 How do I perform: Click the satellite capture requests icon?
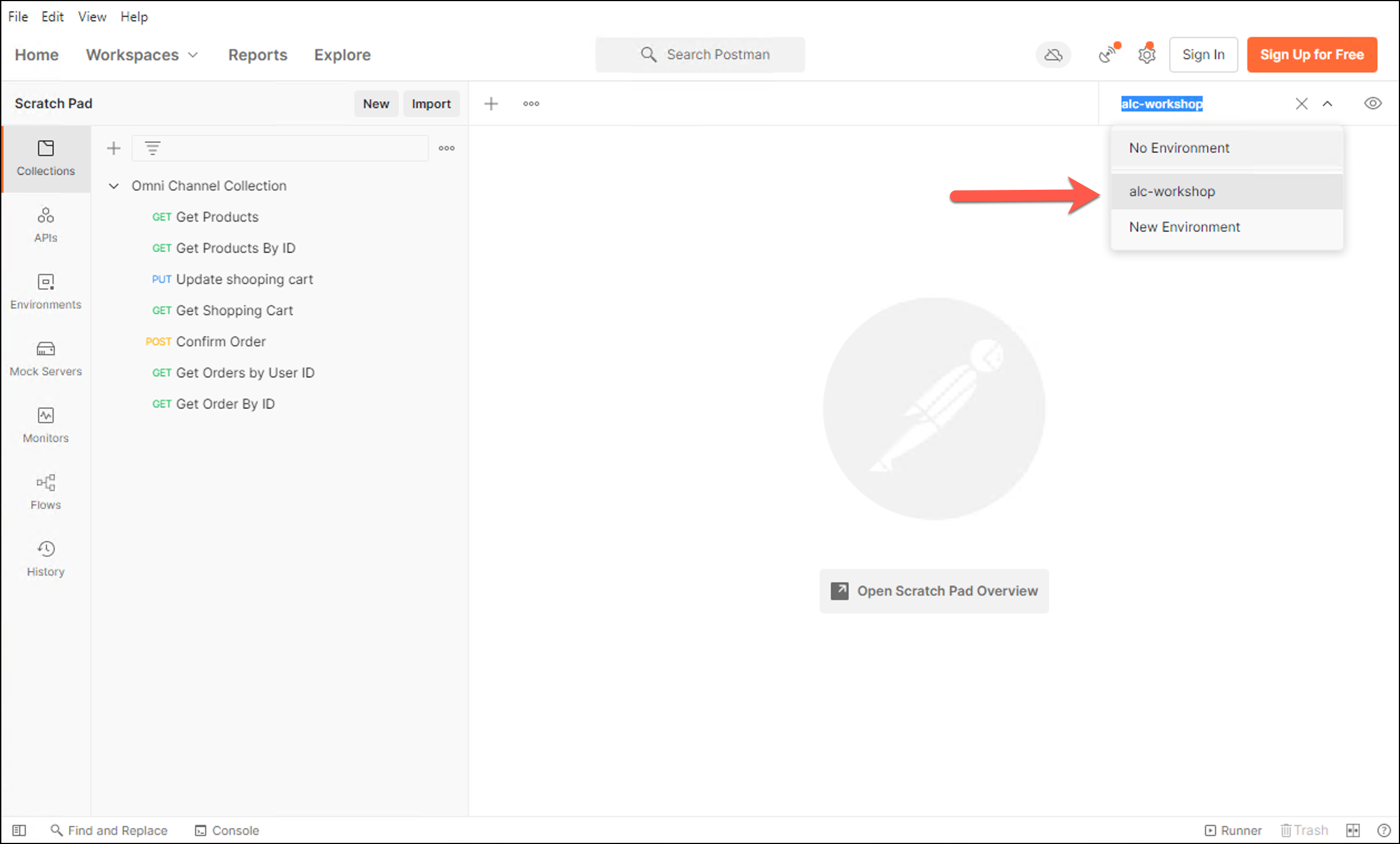coord(1107,55)
